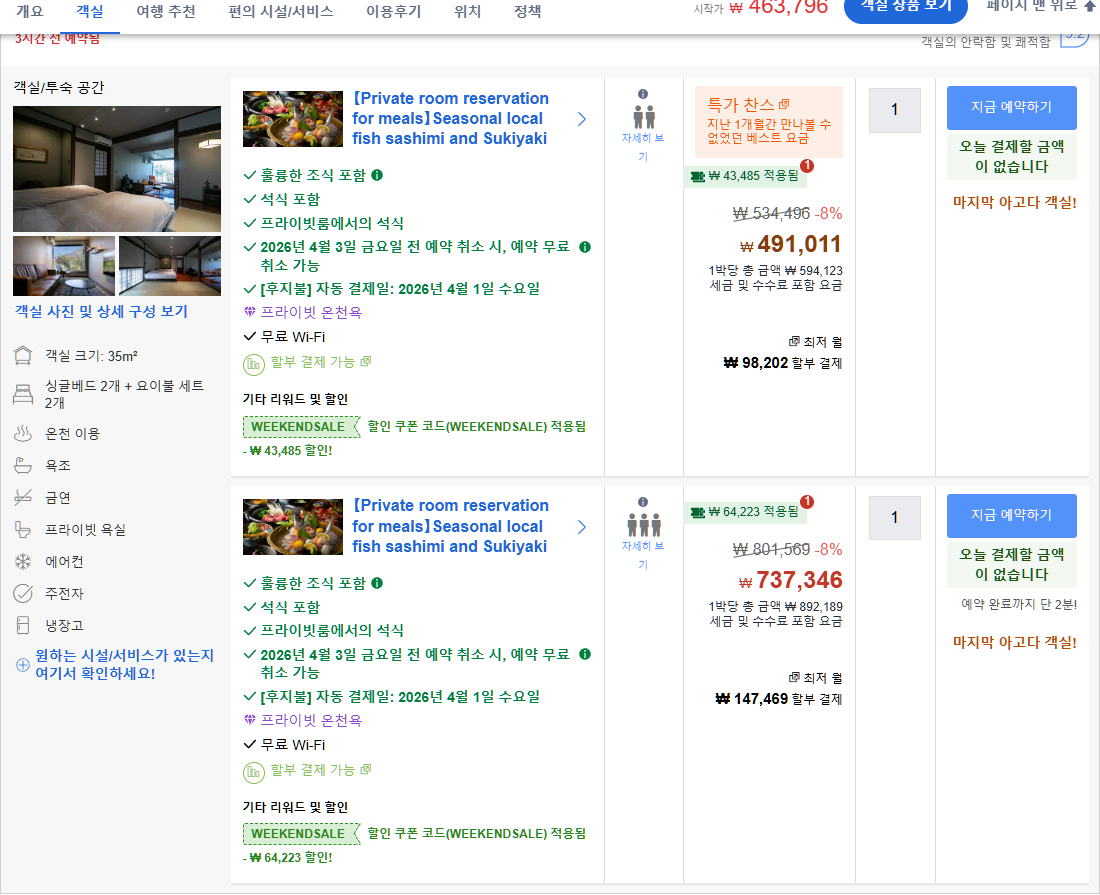Click info icon beside first free cancellation
Image resolution: width=1100 pixels, height=895 pixels.
[585, 247]
